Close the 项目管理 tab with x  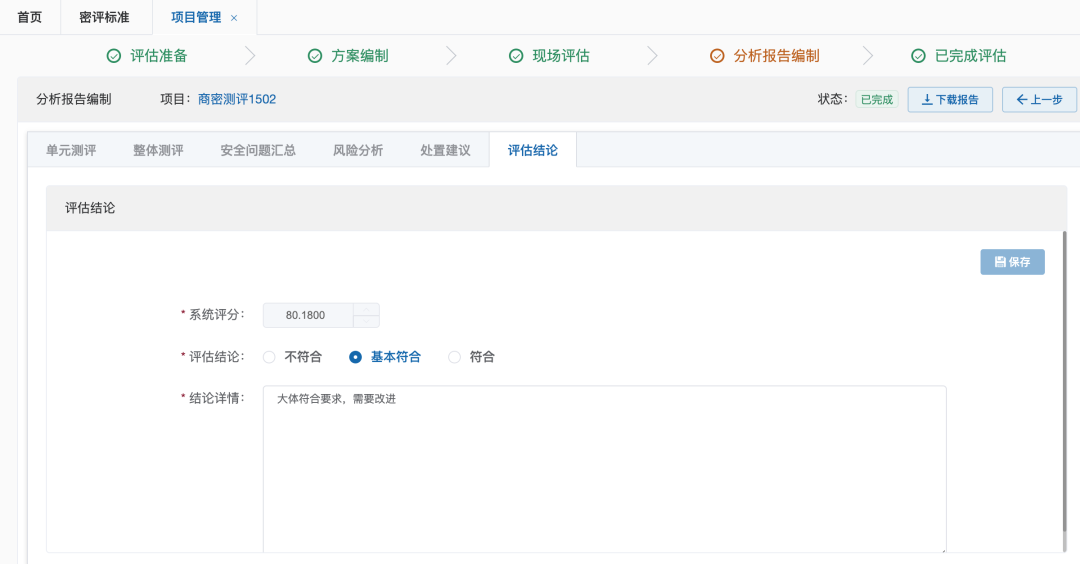pos(234,18)
